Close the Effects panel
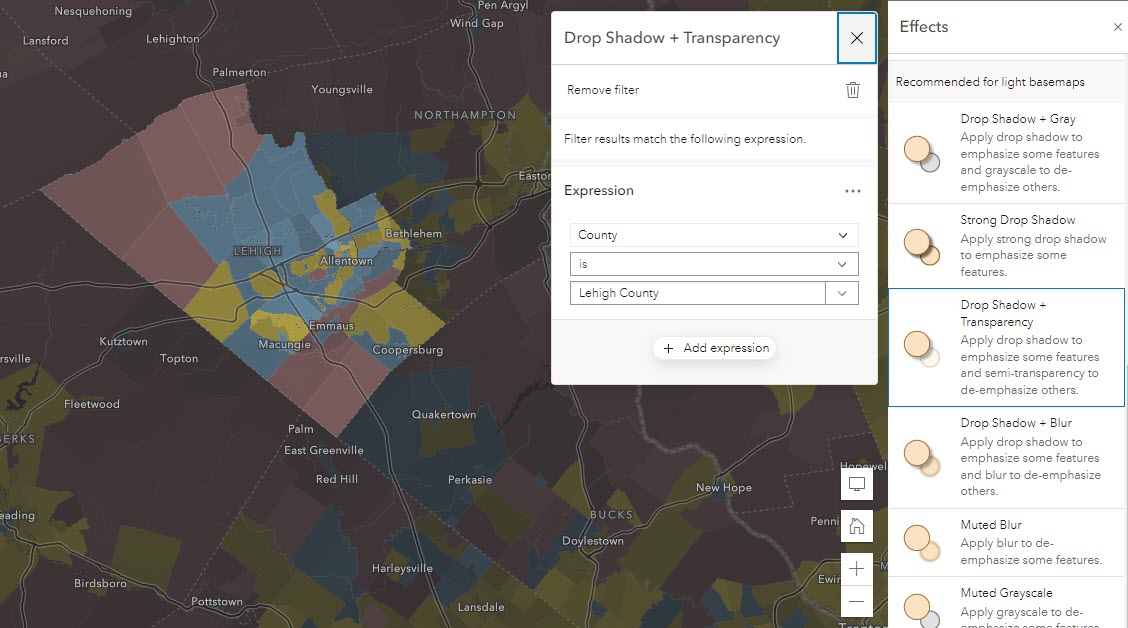Viewport: 1128px width, 628px height. coord(1117,27)
